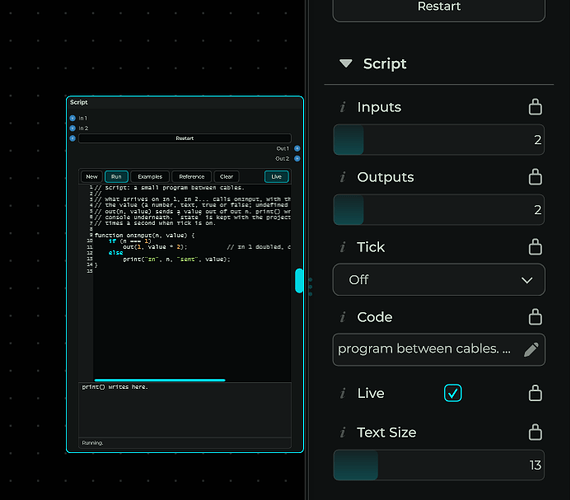Viewport: 570px width, 500px height.
Task: Open the Tick dropdown set to Off
Action: click(x=439, y=280)
